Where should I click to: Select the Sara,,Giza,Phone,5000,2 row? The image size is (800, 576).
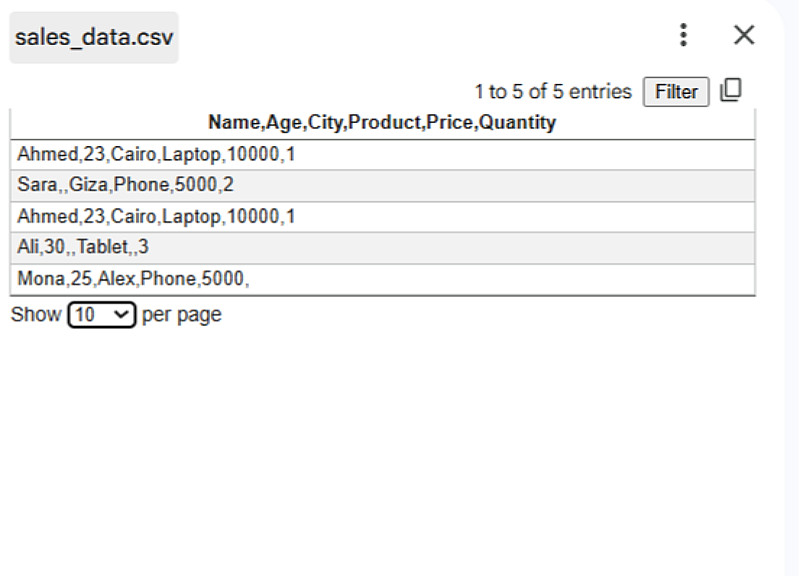125,186
